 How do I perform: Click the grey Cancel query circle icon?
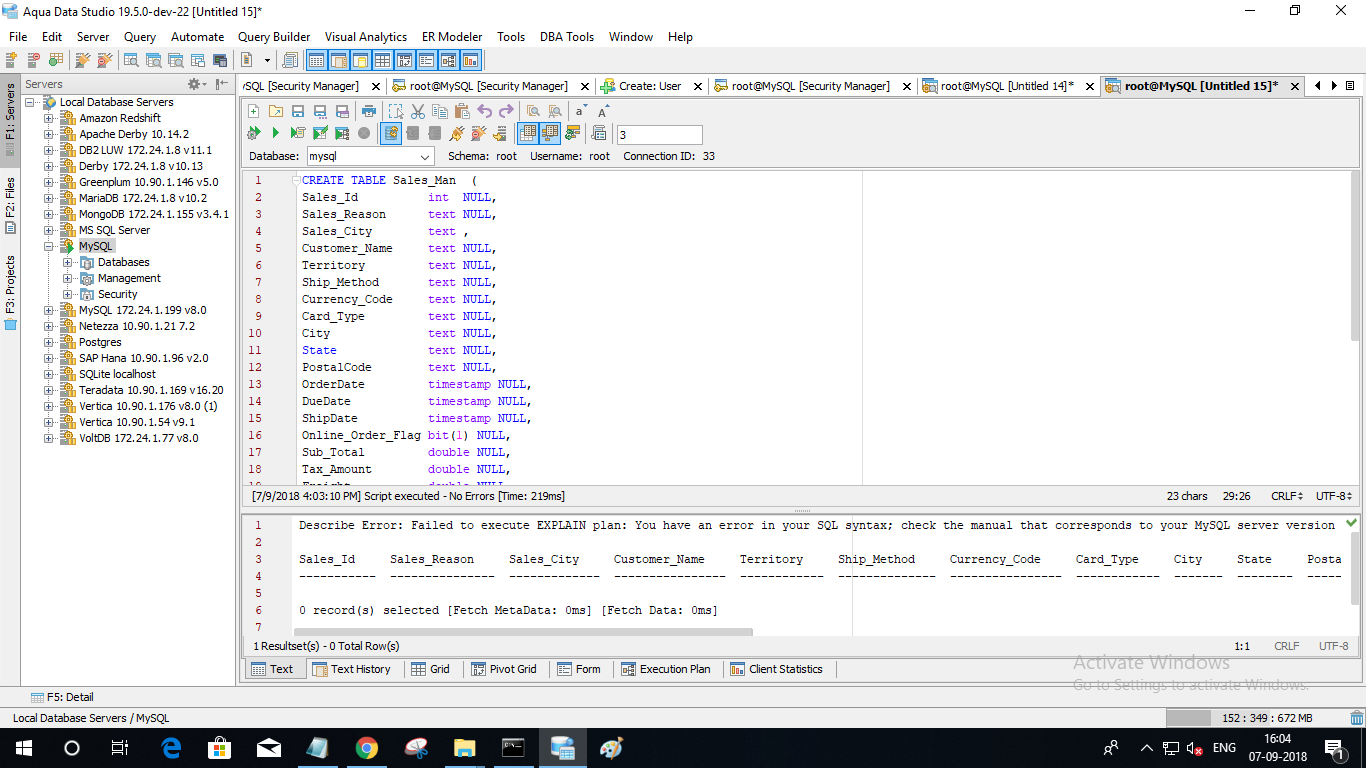(364, 133)
